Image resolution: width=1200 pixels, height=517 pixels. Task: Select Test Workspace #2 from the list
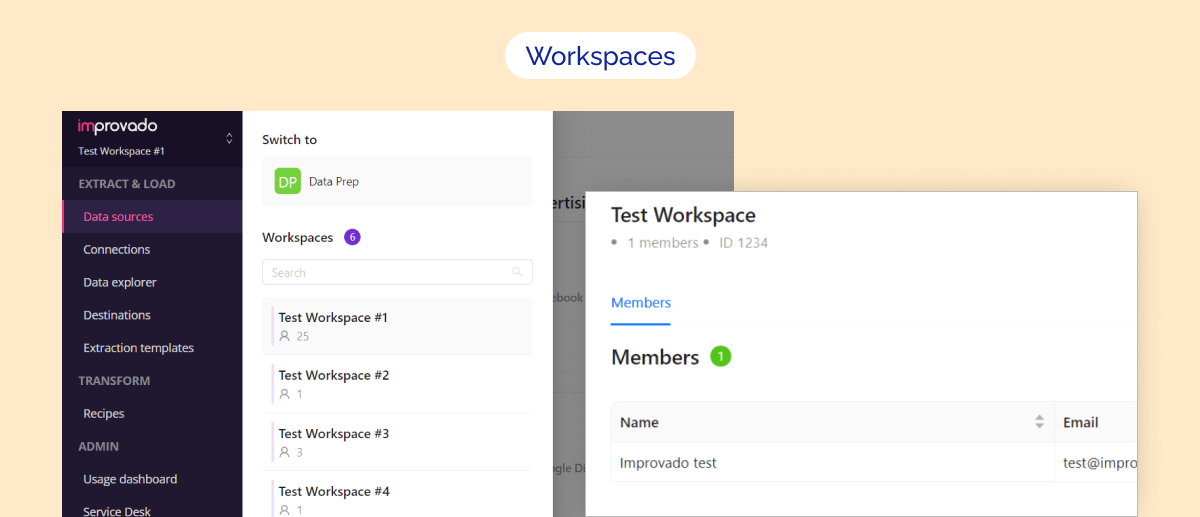coord(333,375)
